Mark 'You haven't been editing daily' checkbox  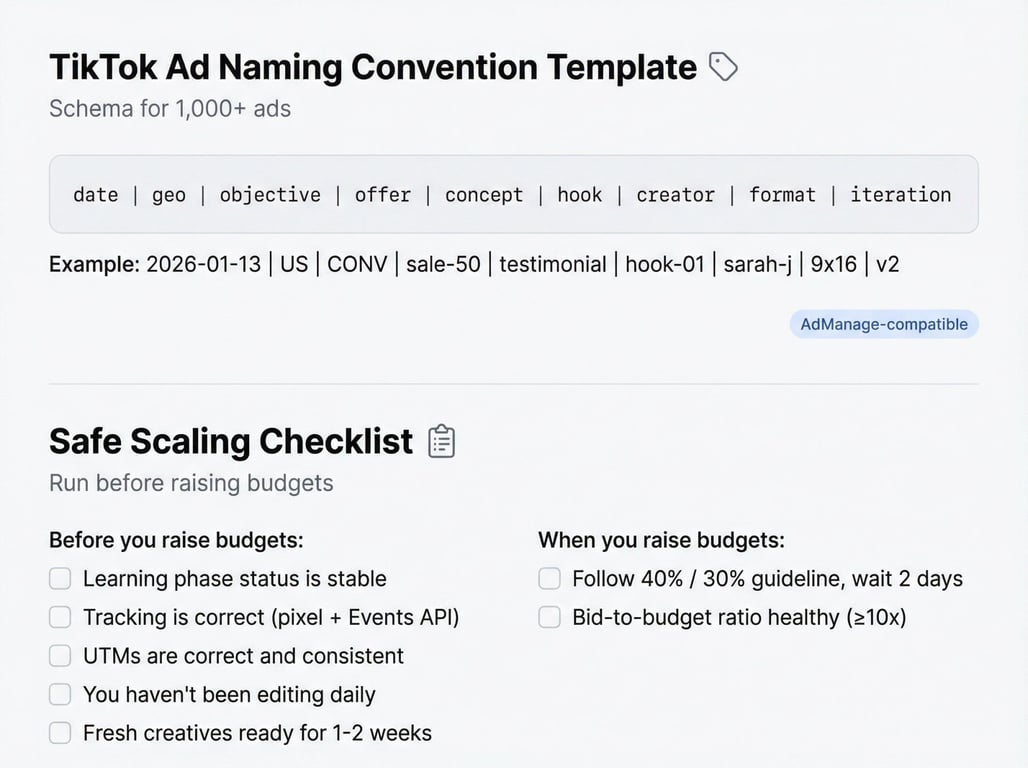pos(61,695)
